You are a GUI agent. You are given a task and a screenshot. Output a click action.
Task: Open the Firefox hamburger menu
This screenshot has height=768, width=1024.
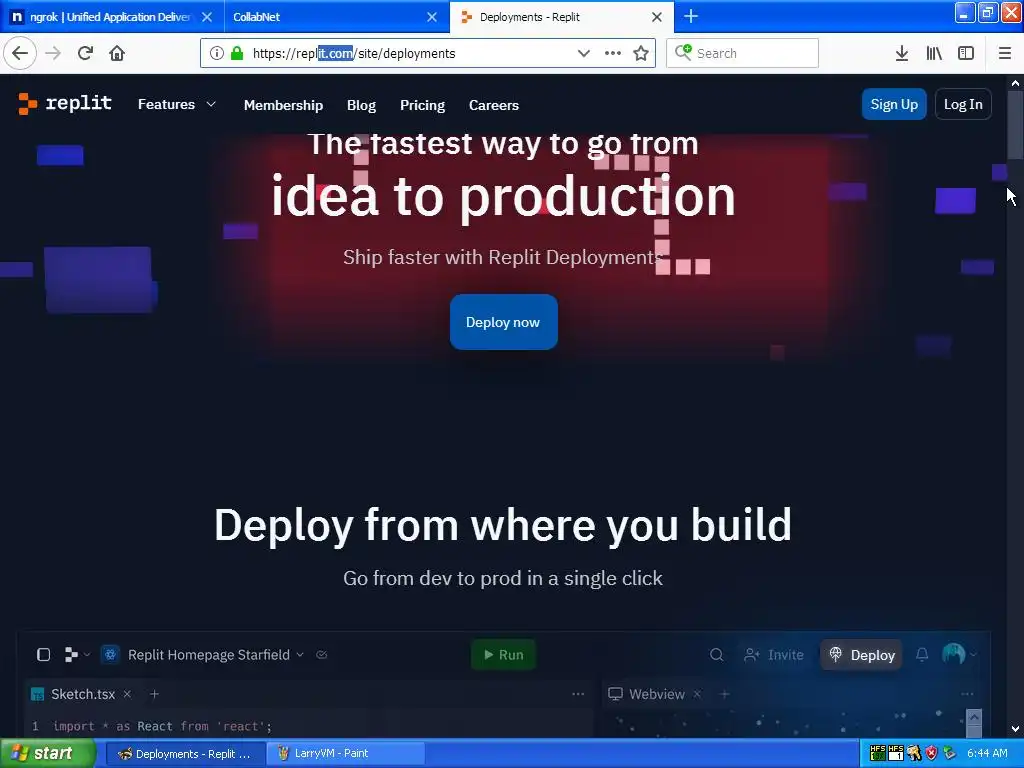[1005, 53]
